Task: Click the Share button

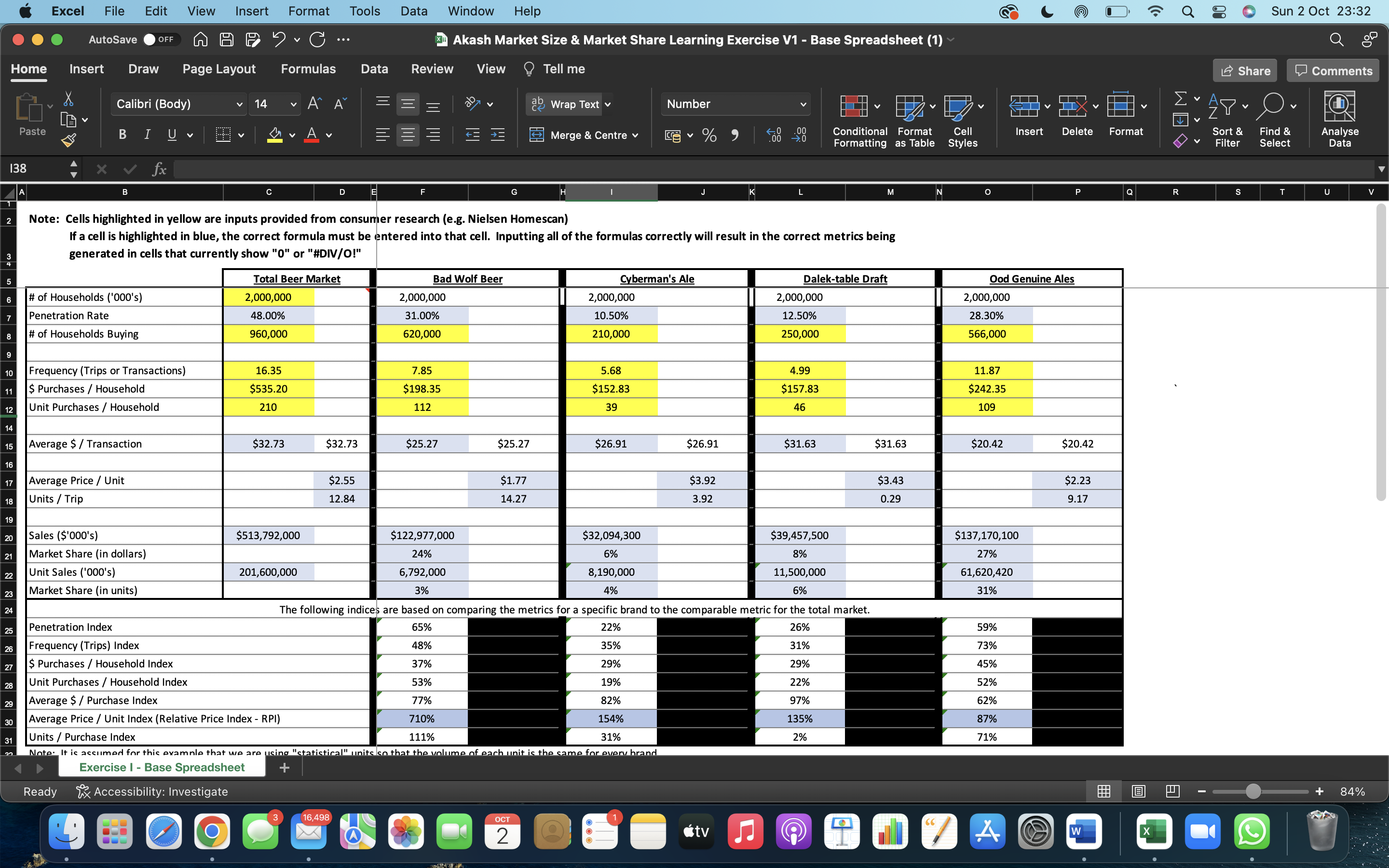Action: tap(1245, 70)
